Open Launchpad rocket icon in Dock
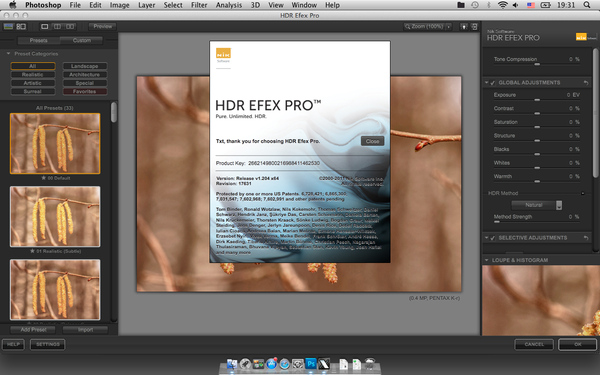The image size is (600, 375). pyautogui.click(x=245, y=364)
